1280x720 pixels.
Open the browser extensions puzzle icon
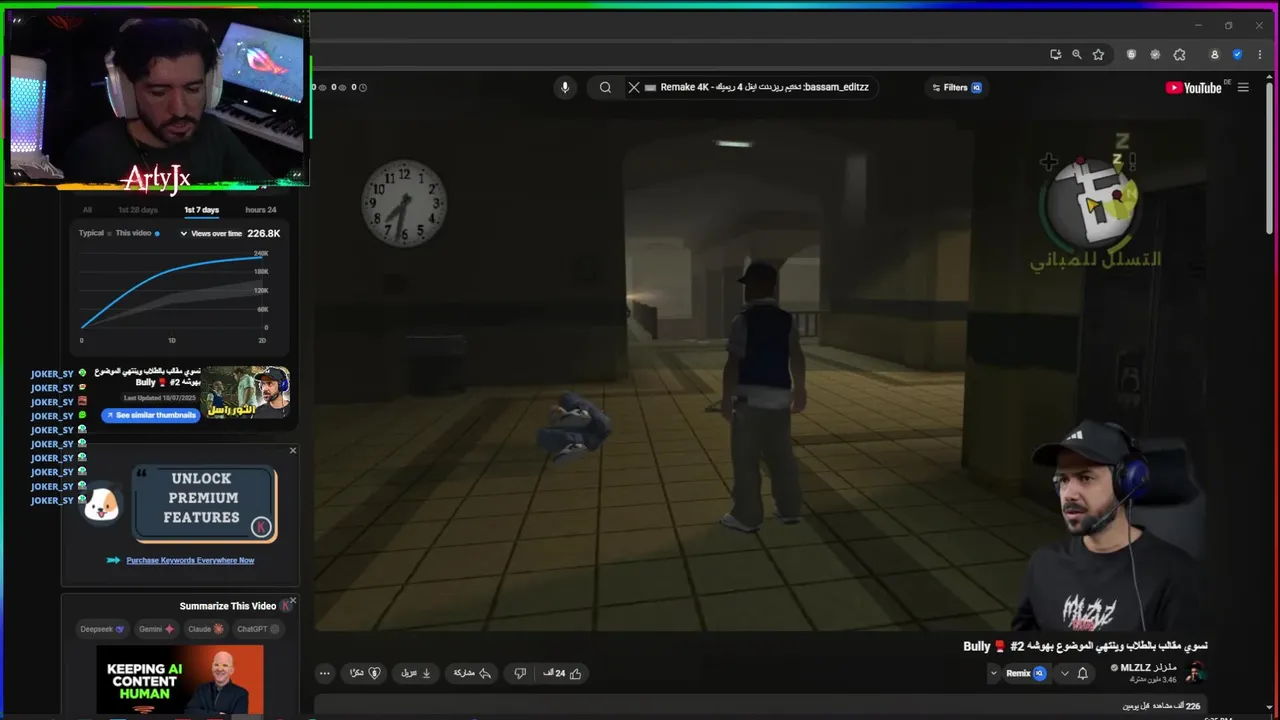click(1179, 55)
